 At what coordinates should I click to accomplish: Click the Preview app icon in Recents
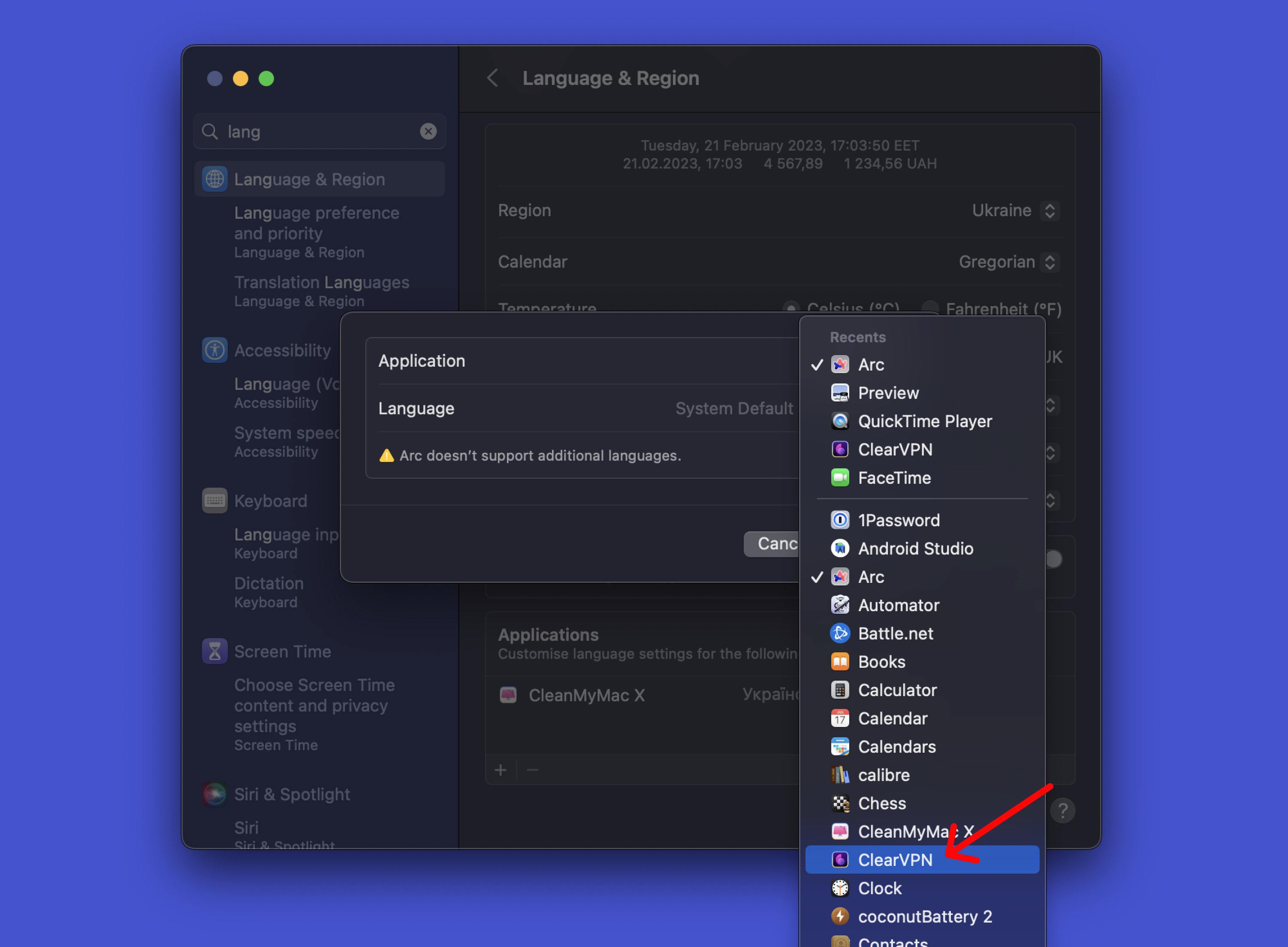pyautogui.click(x=840, y=393)
